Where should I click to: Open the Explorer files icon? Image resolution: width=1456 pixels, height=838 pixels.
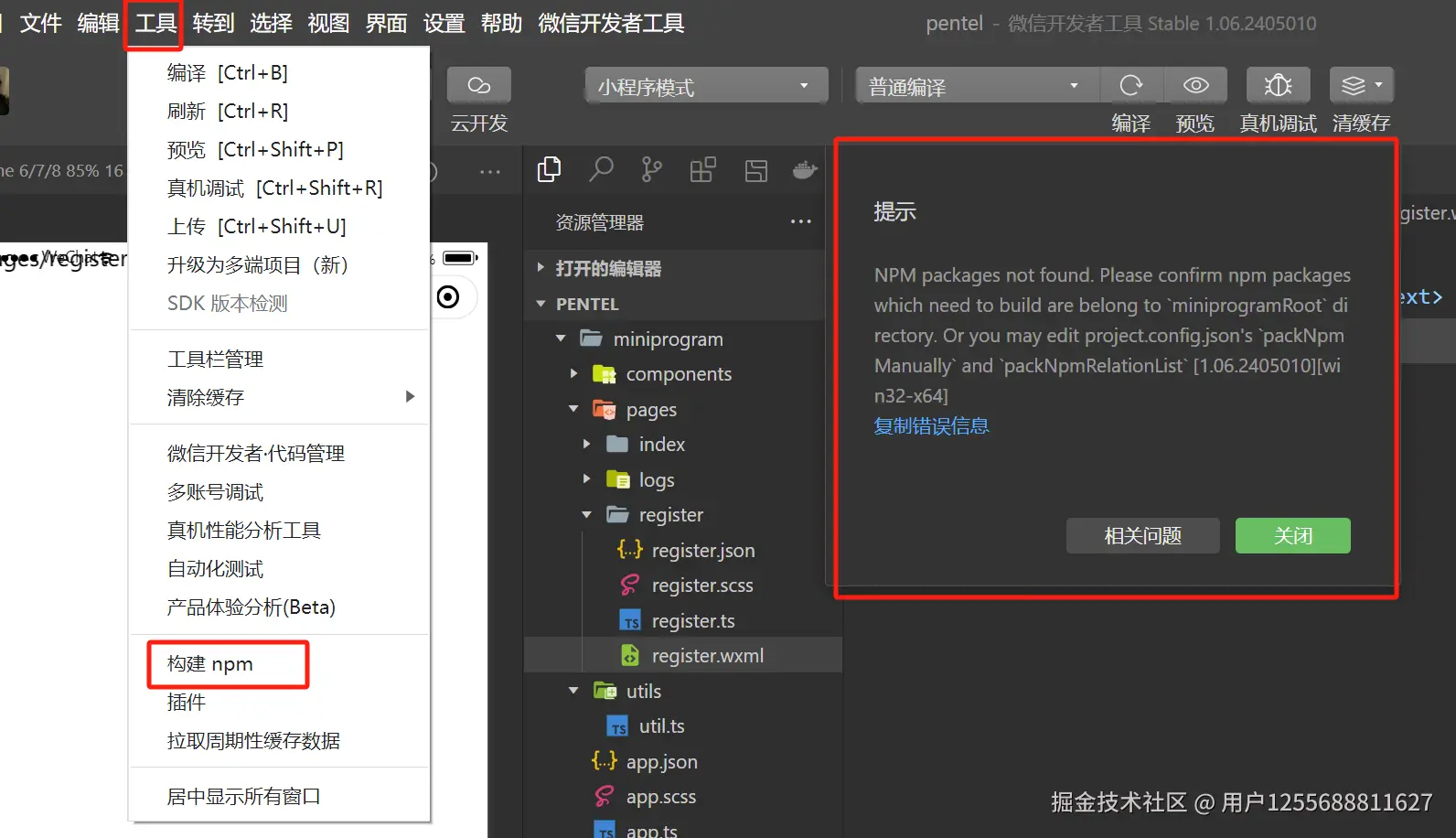tap(550, 170)
